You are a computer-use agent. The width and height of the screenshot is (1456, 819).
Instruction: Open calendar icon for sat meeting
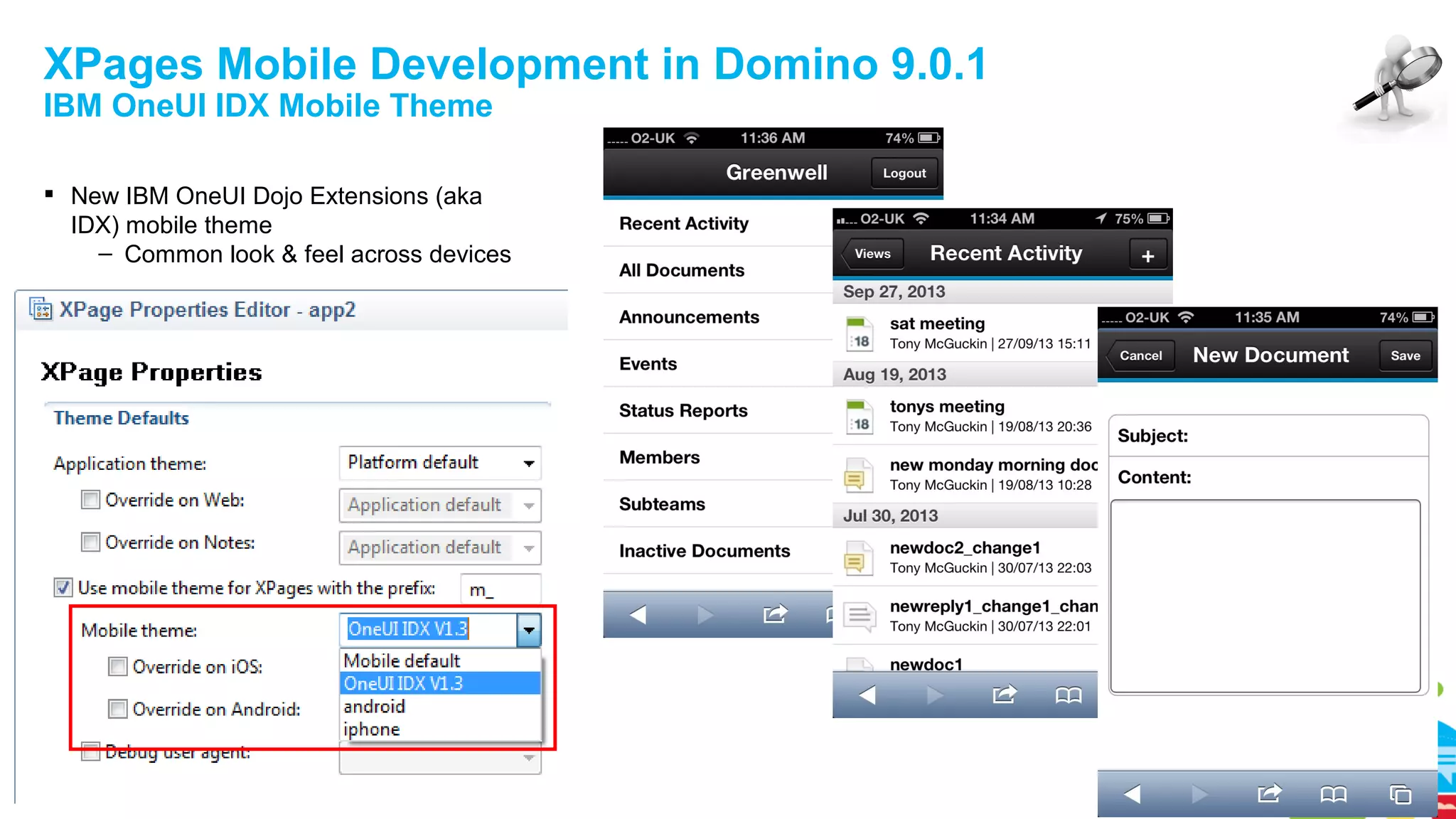coord(860,334)
